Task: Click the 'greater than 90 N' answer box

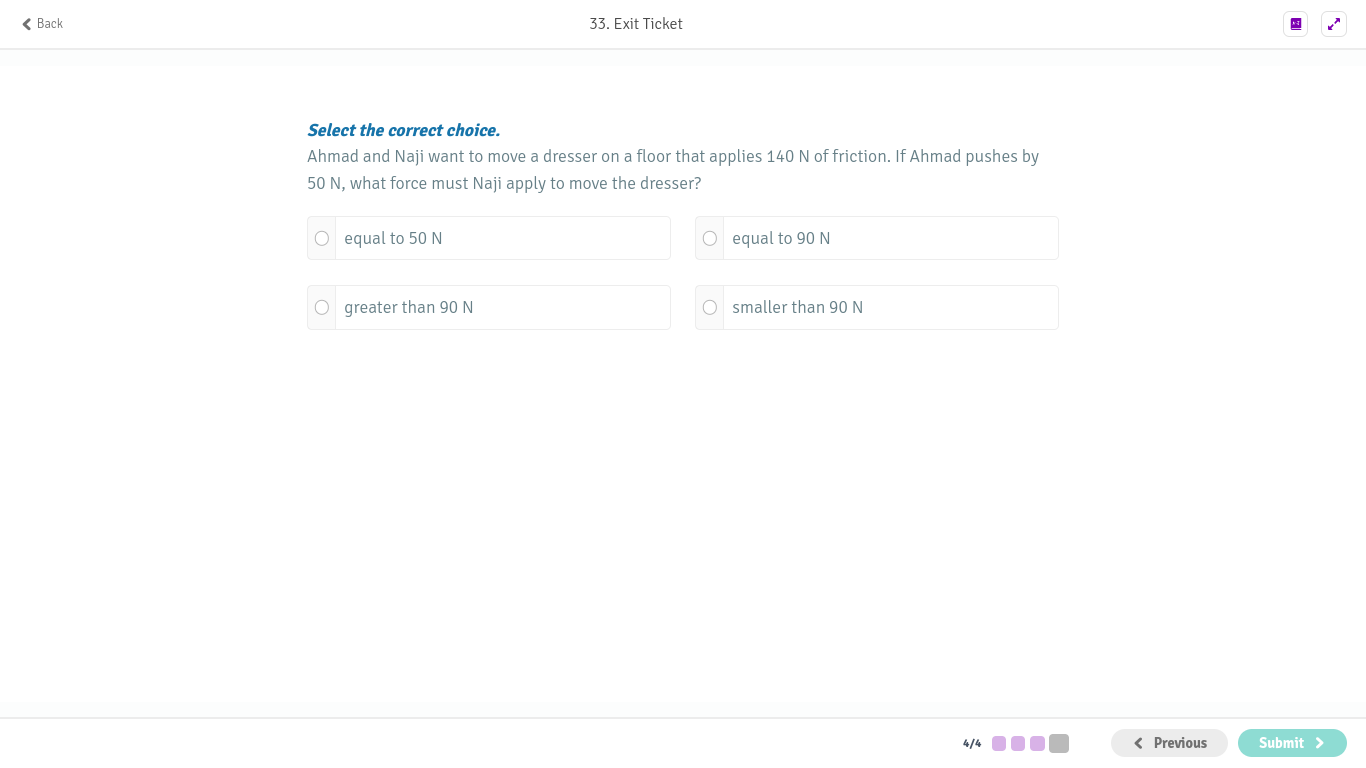Action: 489,307
